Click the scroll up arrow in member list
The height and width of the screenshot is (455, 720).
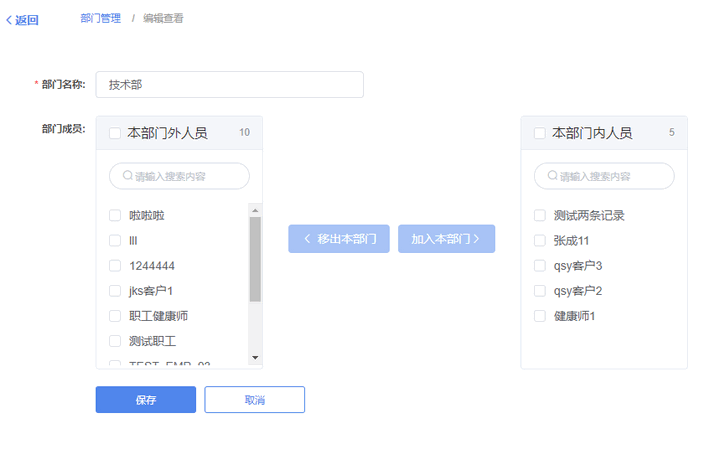coord(255,210)
